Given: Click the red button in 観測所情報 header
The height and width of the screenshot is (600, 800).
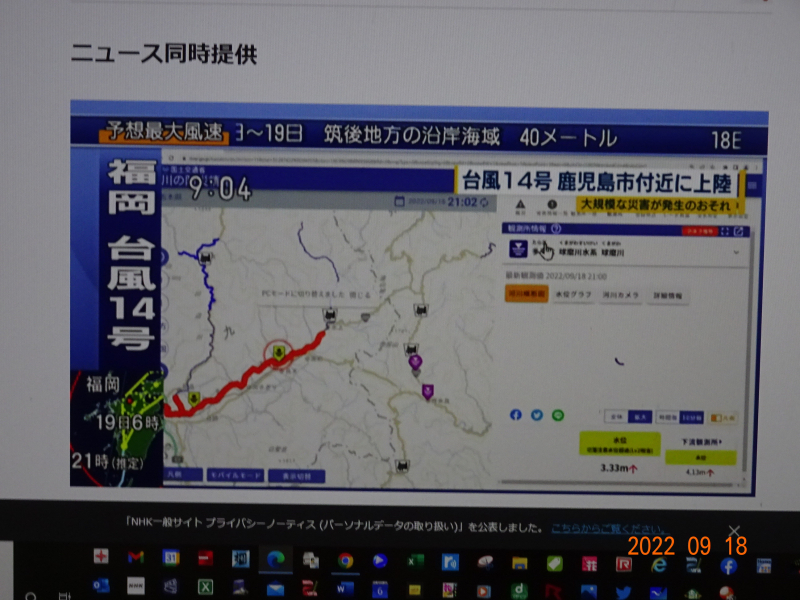Looking at the screenshot, I should coord(700,232).
